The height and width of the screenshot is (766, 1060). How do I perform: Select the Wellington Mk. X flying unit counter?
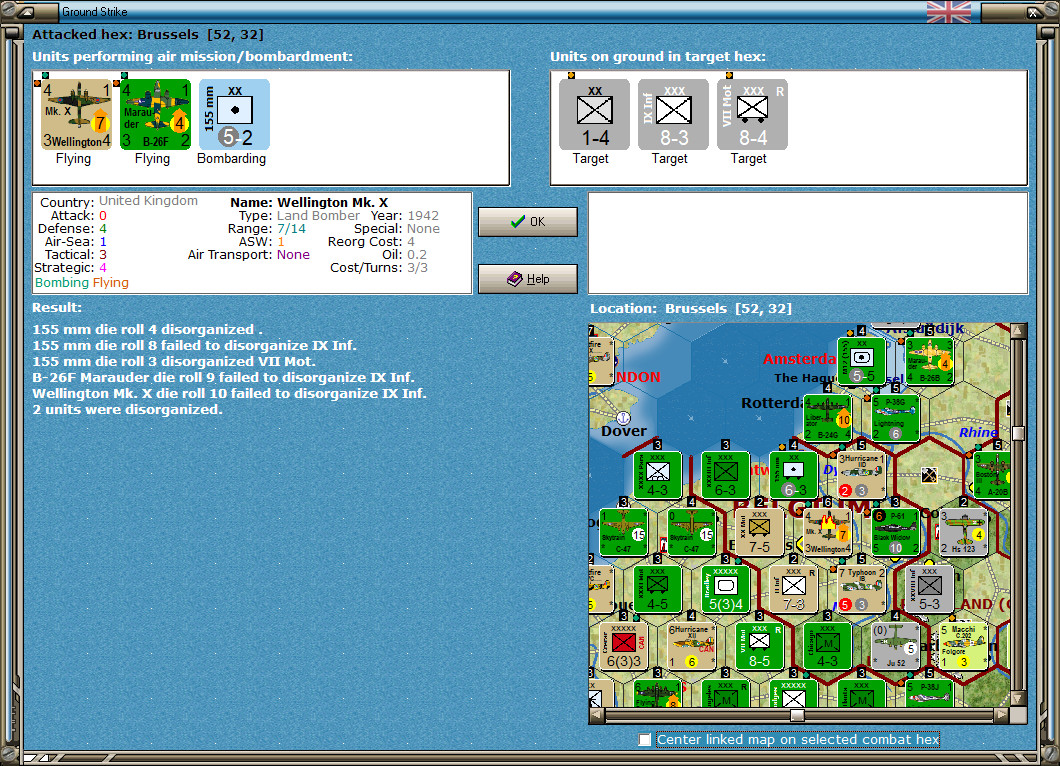76,114
